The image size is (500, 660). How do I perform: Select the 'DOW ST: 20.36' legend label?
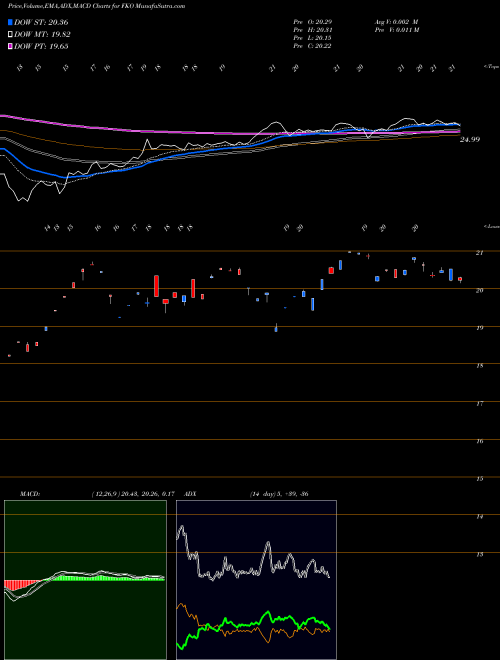[x=41, y=23]
